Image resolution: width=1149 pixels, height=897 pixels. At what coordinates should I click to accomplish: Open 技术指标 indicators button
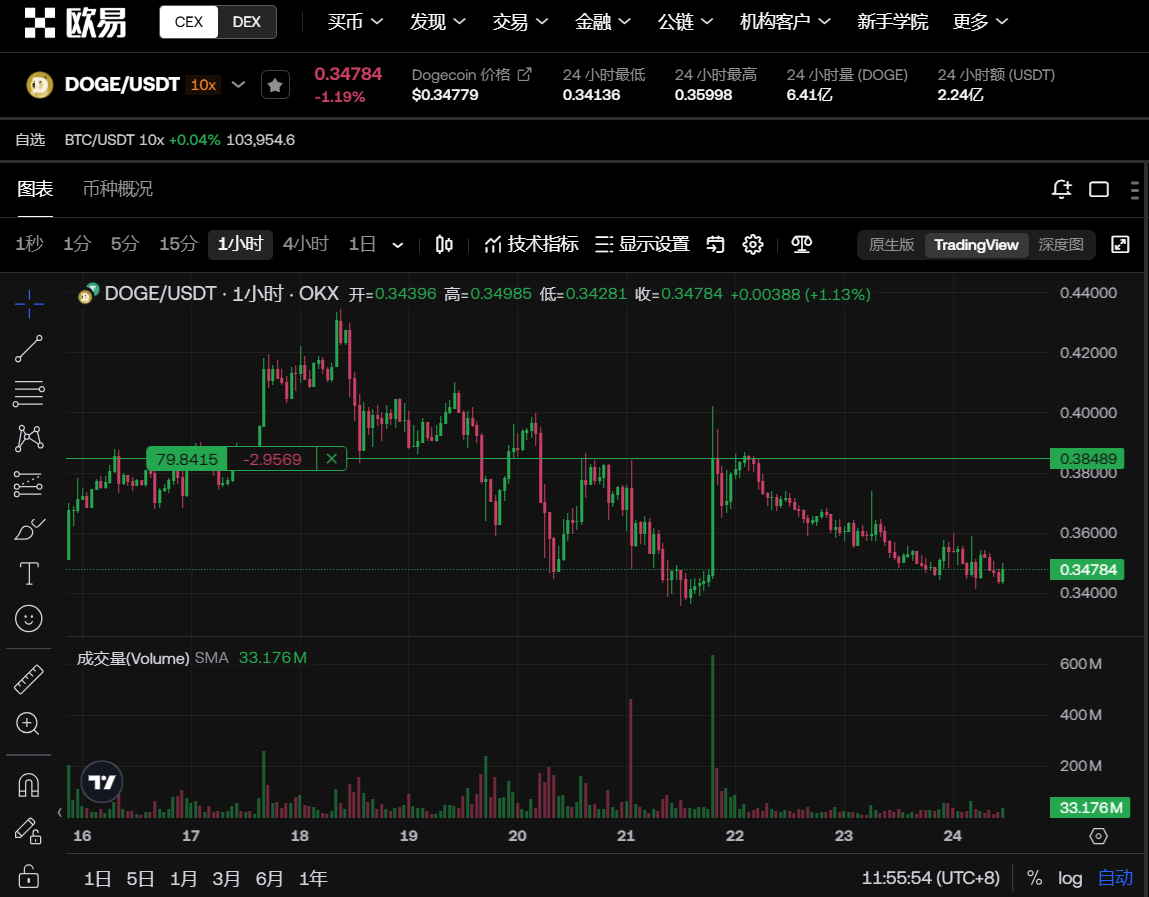click(531, 245)
